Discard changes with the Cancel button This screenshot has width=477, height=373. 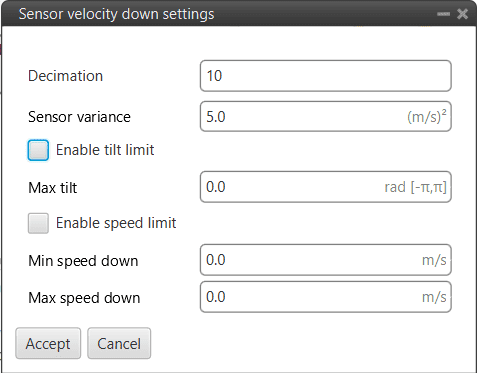(119, 343)
